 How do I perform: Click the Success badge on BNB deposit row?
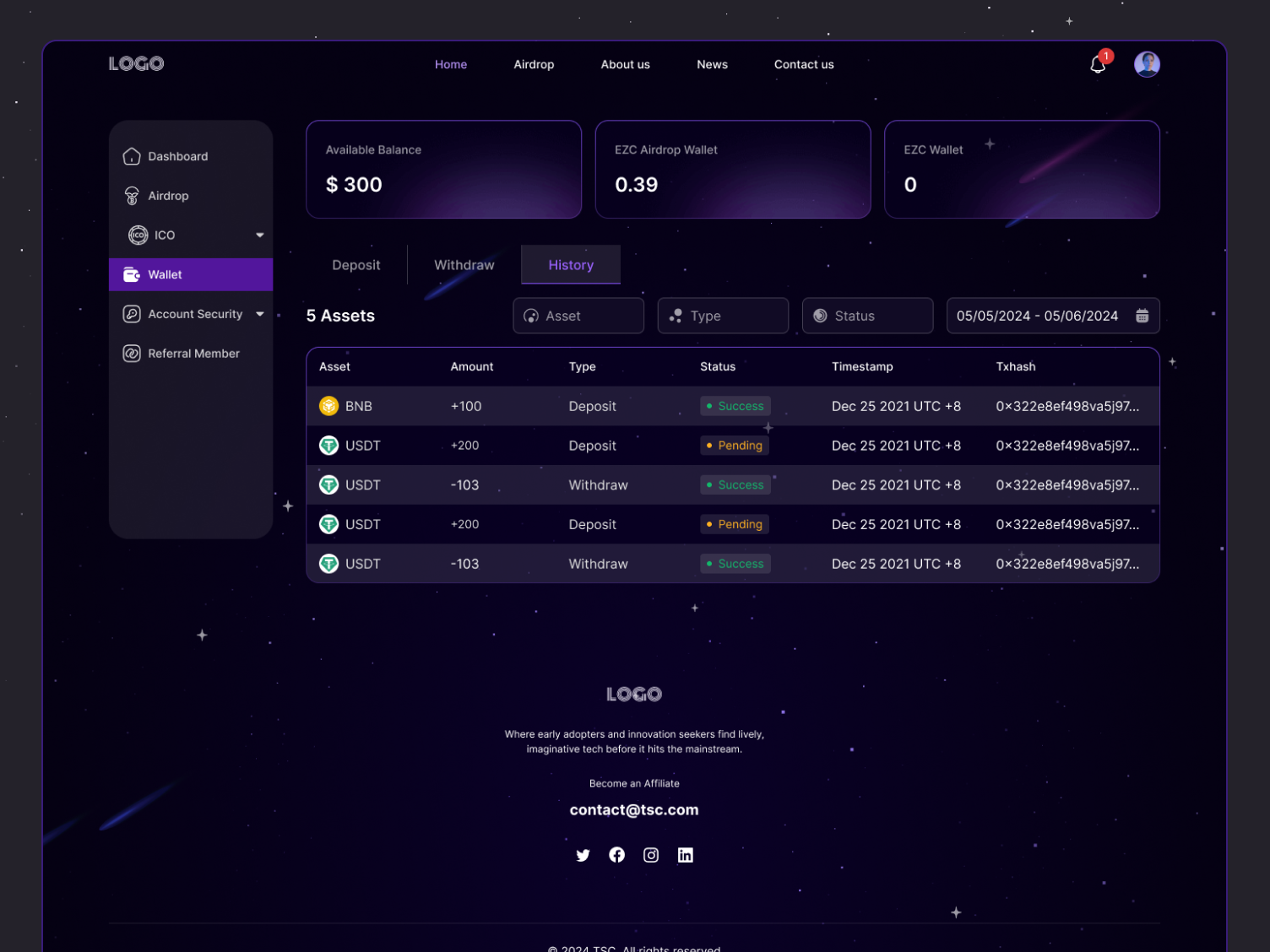735,406
